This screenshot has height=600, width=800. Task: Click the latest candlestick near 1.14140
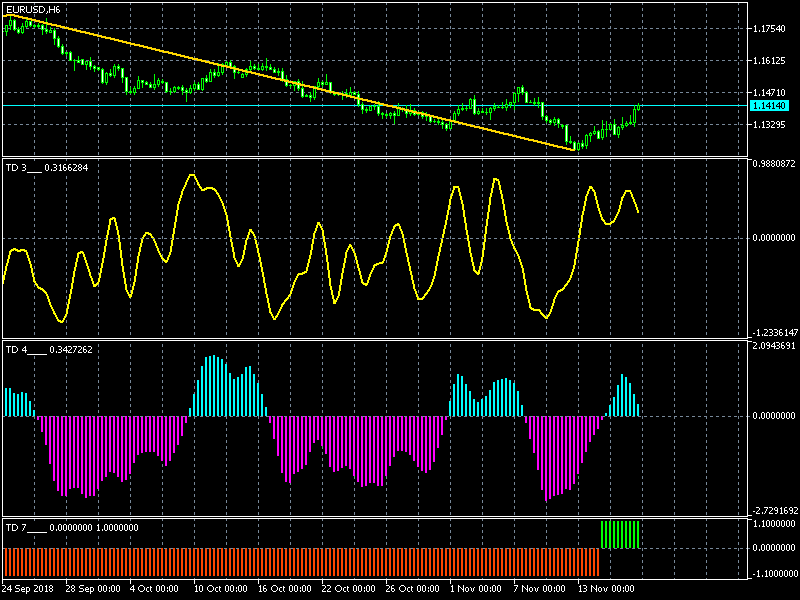(638, 107)
